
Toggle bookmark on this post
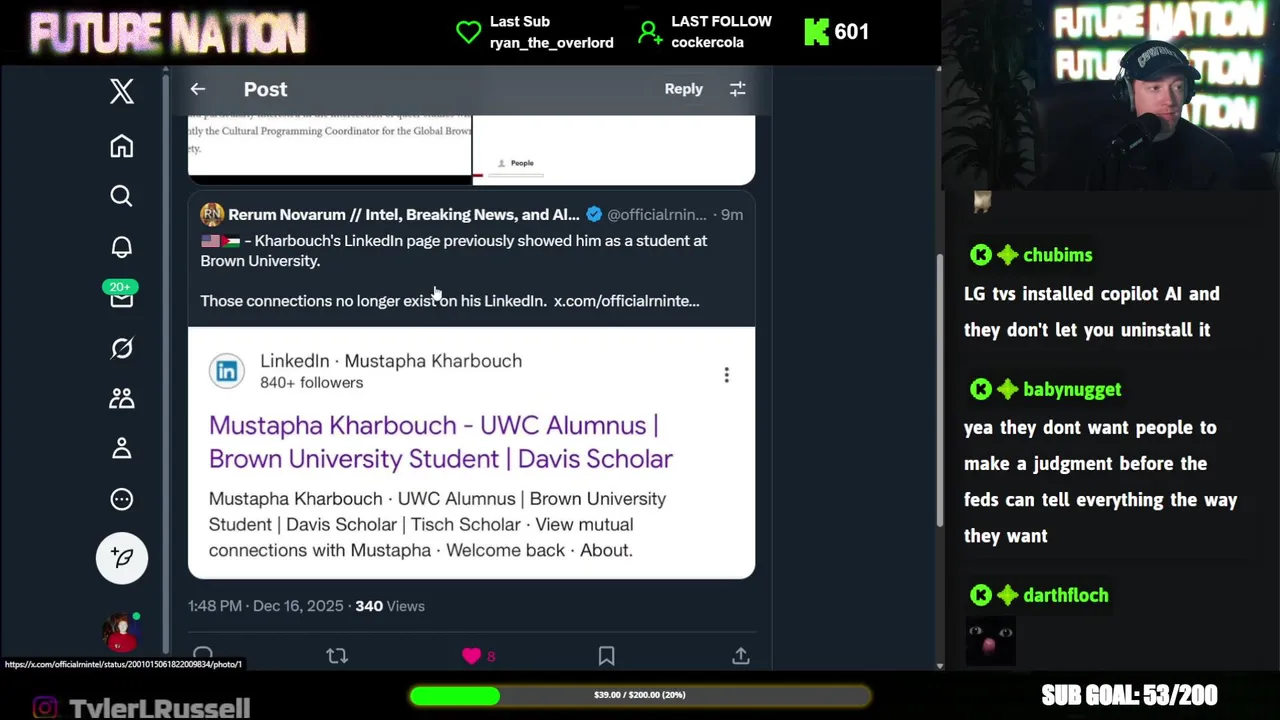[x=606, y=656]
